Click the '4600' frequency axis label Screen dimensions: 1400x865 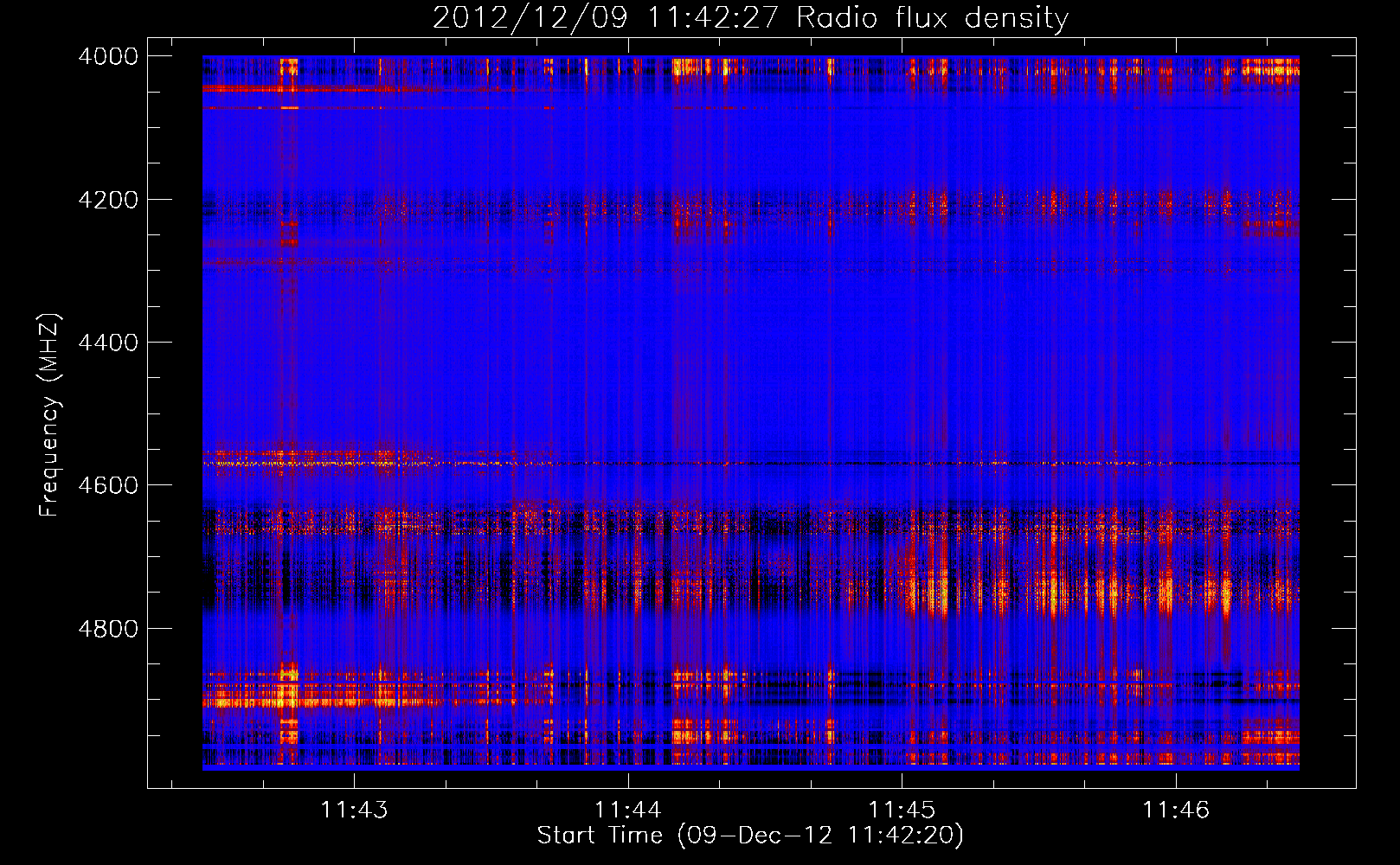[x=108, y=485]
